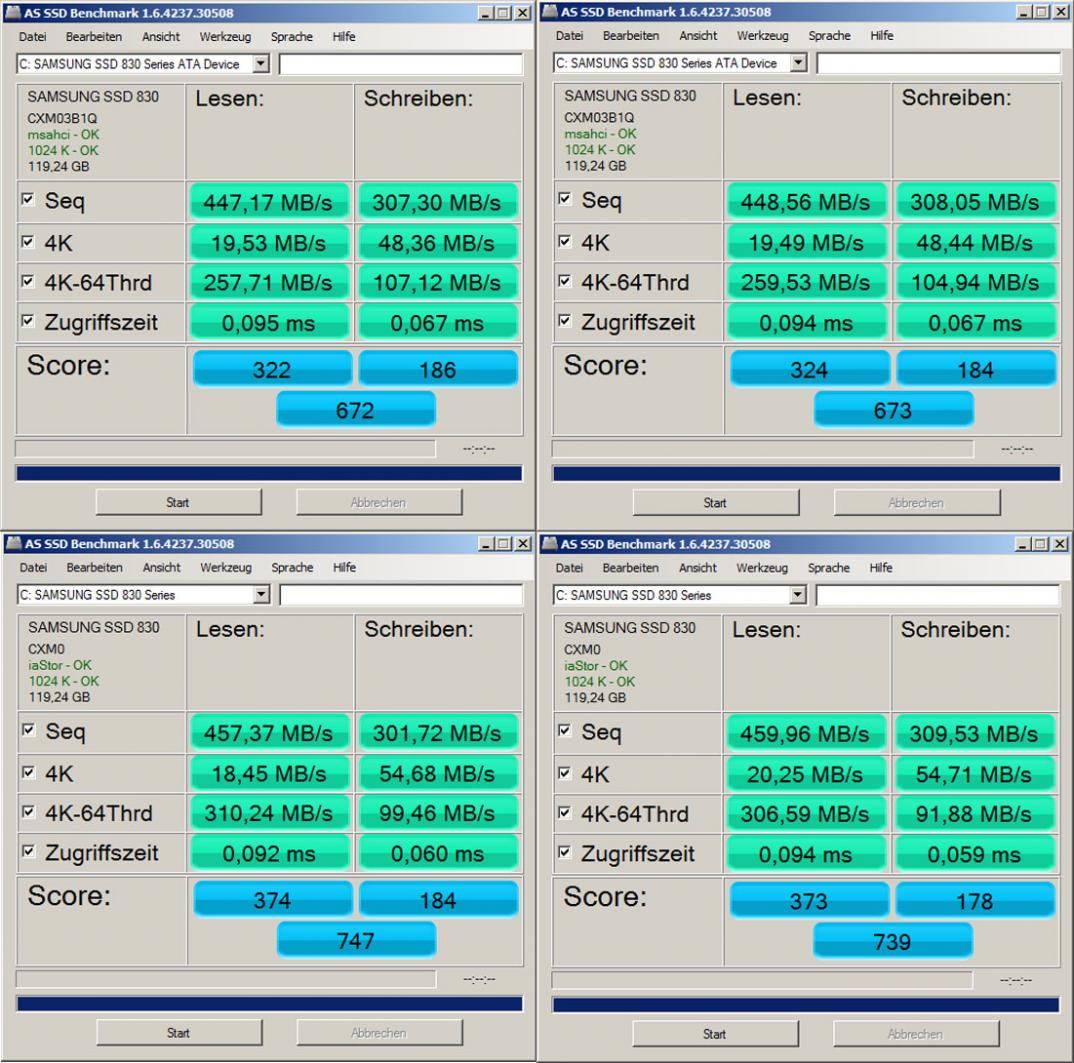Image resolution: width=1074 pixels, height=1063 pixels.
Task: Click Start in the window with score 673
Action: tap(716, 503)
